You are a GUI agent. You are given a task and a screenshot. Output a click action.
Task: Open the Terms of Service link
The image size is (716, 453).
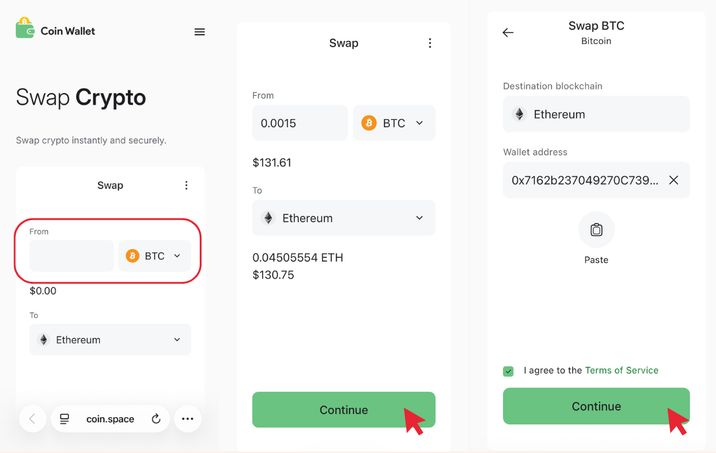(621, 370)
